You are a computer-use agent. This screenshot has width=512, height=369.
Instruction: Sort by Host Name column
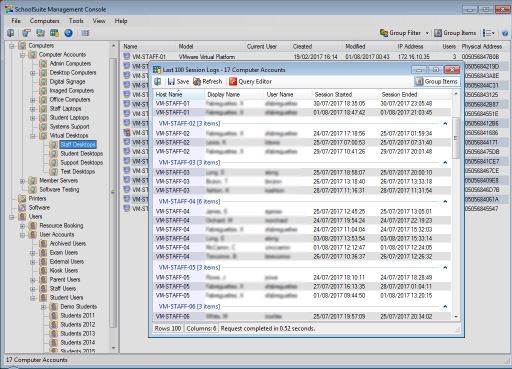(x=179, y=95)
